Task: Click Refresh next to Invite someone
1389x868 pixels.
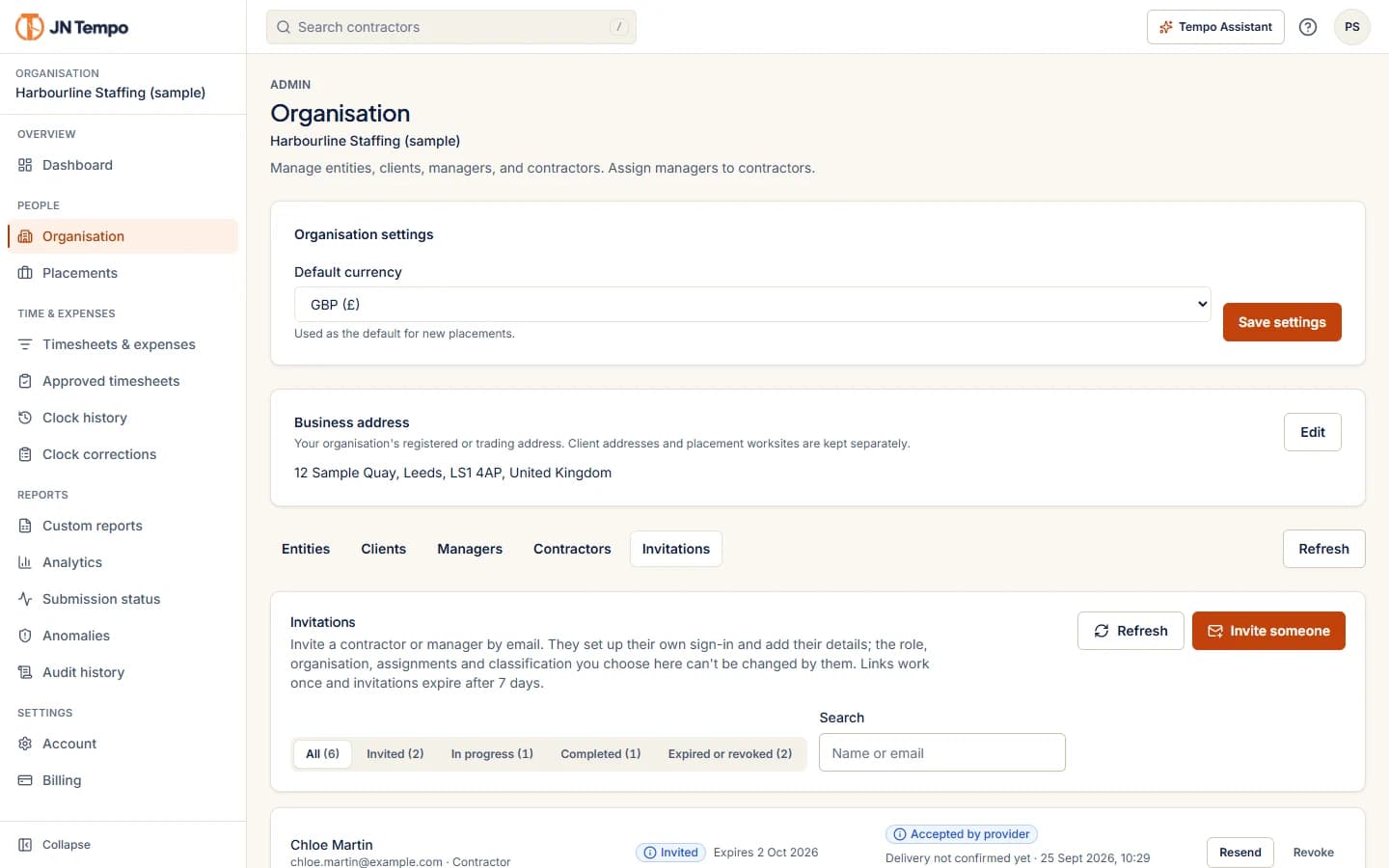Action: [x=1130, y=631]
